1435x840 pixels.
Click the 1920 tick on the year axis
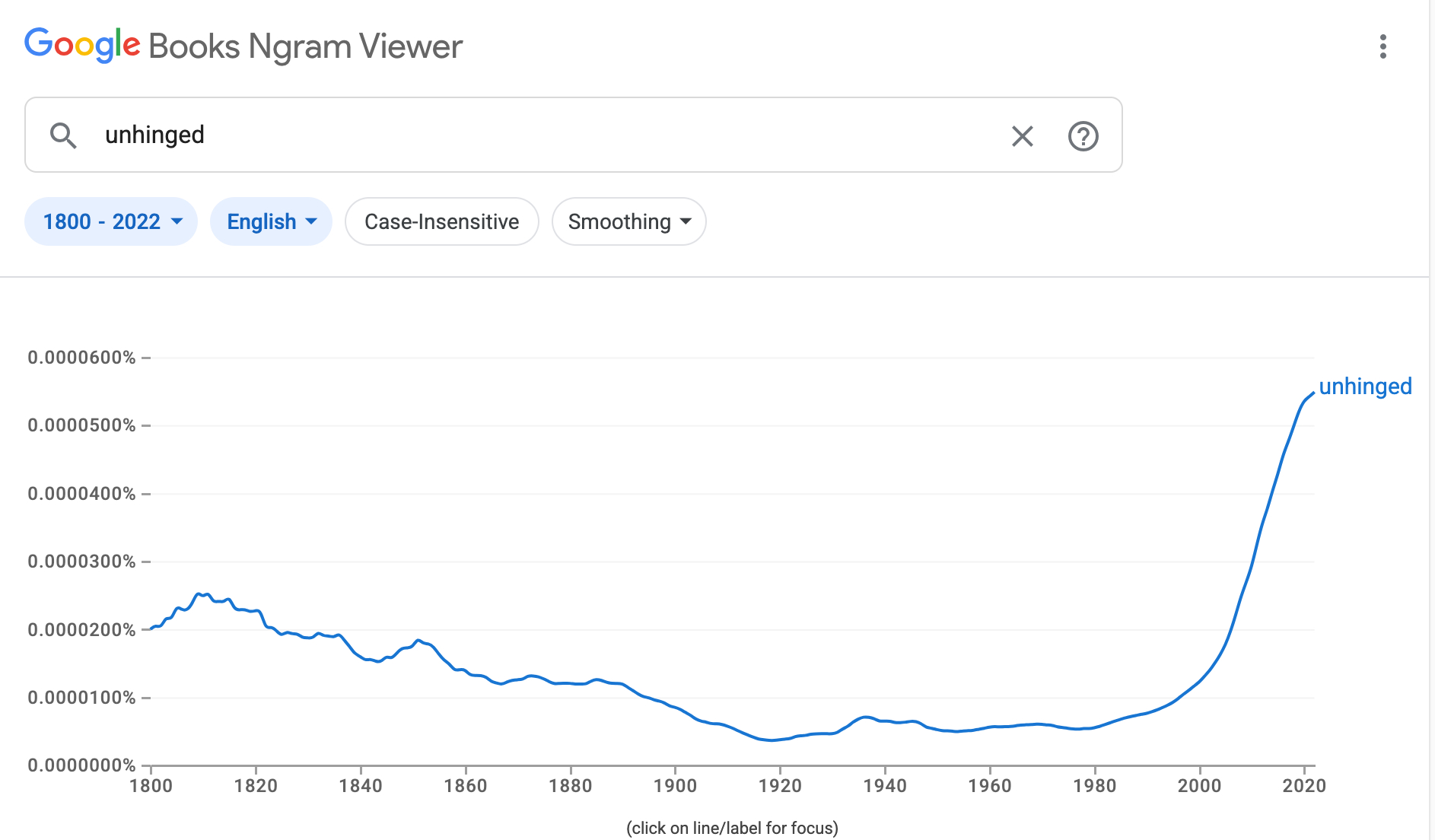coord(780,785)
